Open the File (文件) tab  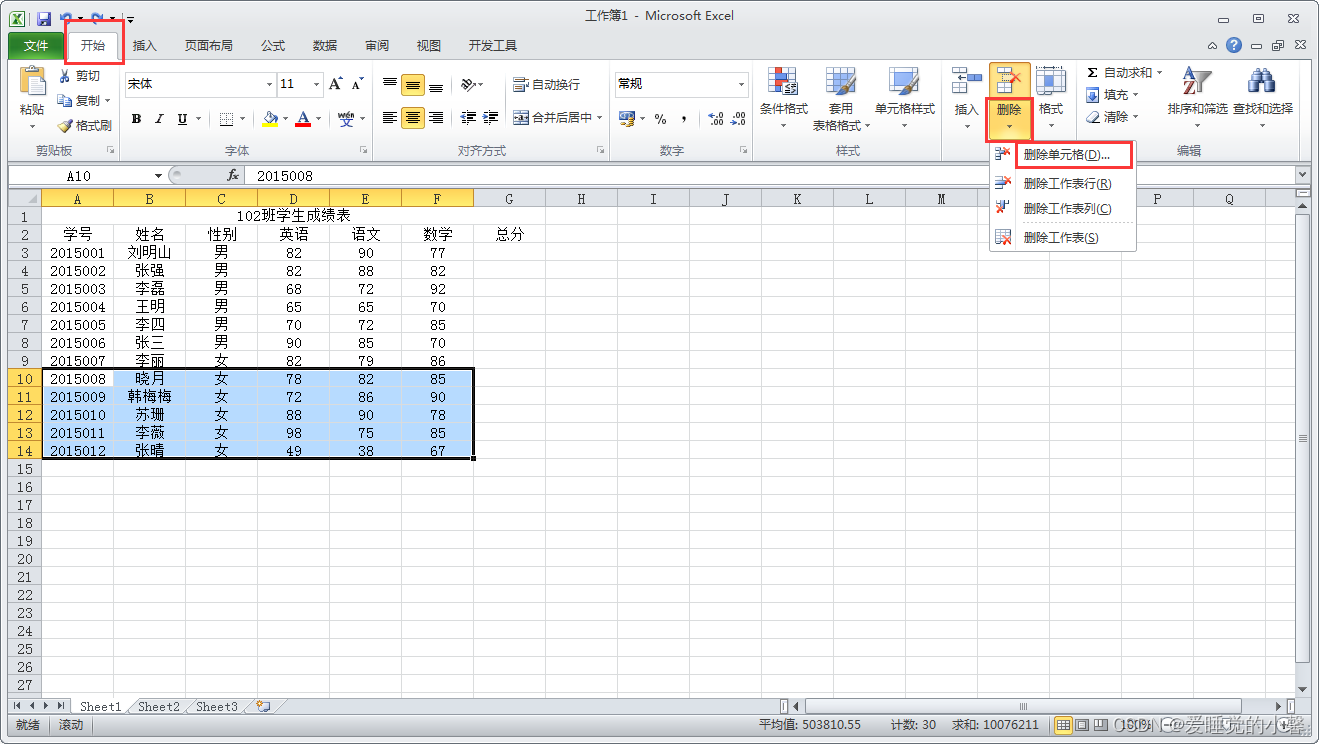point(36,46)
